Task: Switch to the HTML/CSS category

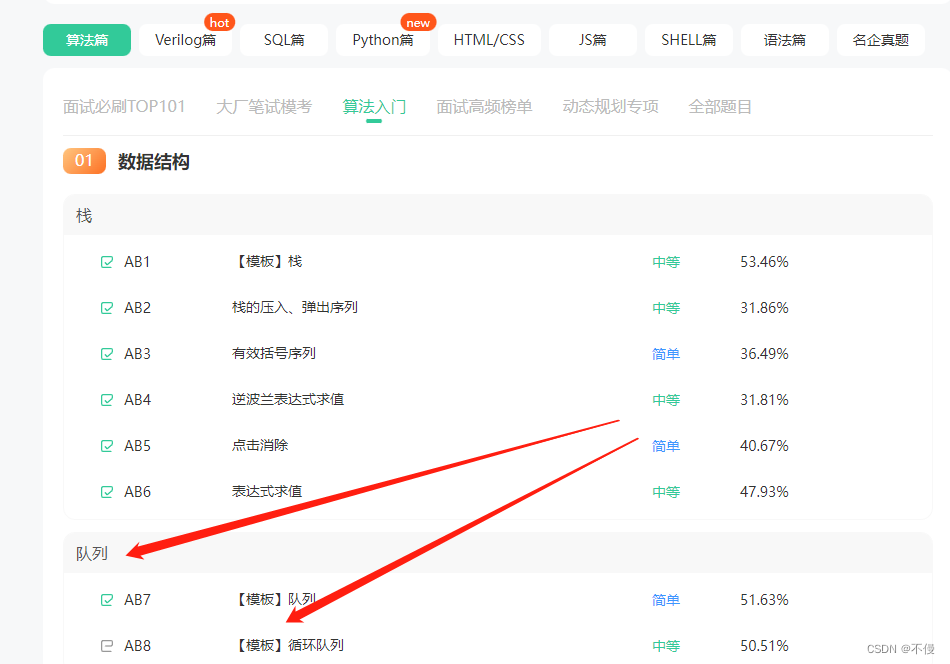Action: pyautogui.click(x=489, y=40)
